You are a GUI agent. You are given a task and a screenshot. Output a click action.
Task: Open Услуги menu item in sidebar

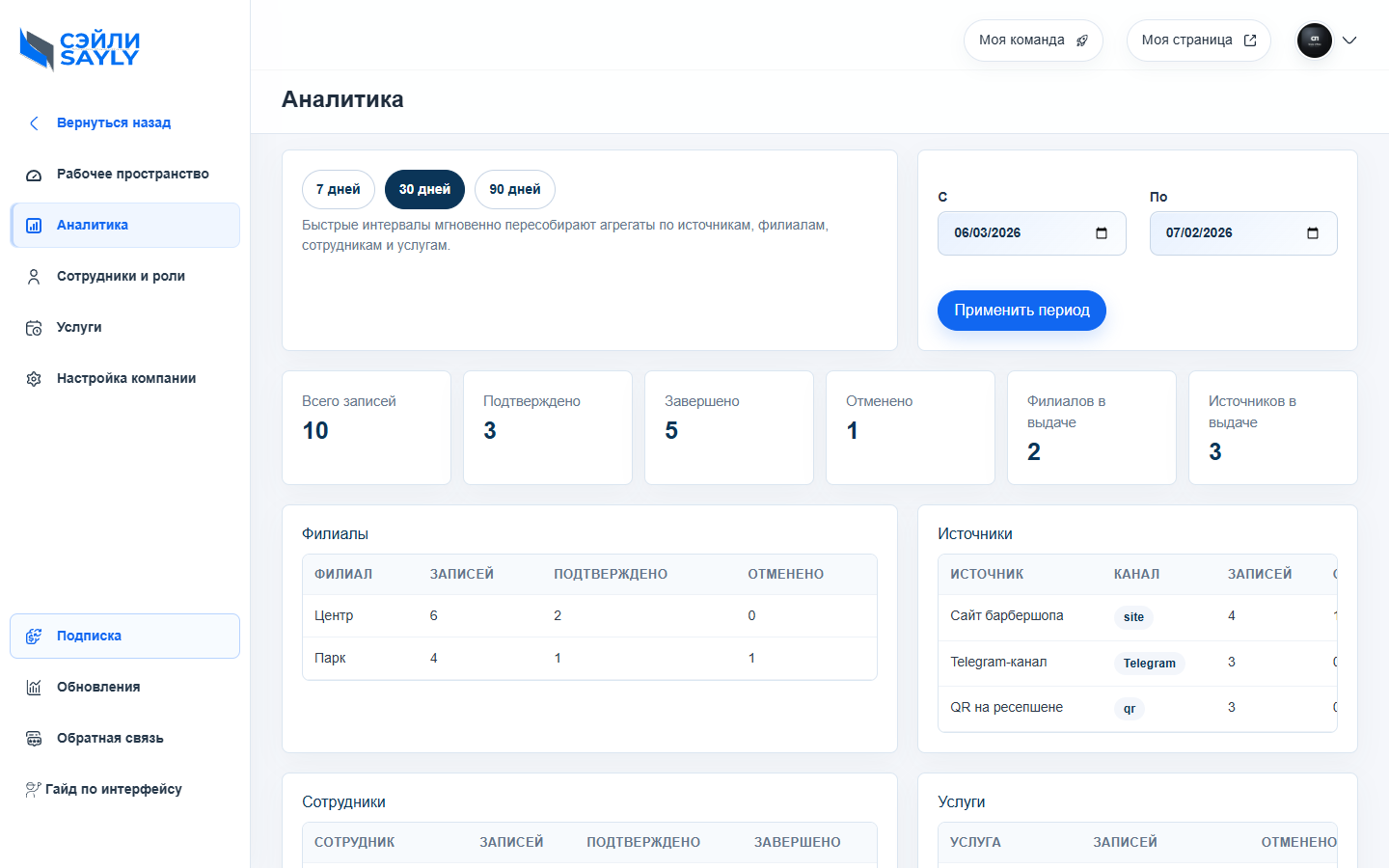point(125,328)
